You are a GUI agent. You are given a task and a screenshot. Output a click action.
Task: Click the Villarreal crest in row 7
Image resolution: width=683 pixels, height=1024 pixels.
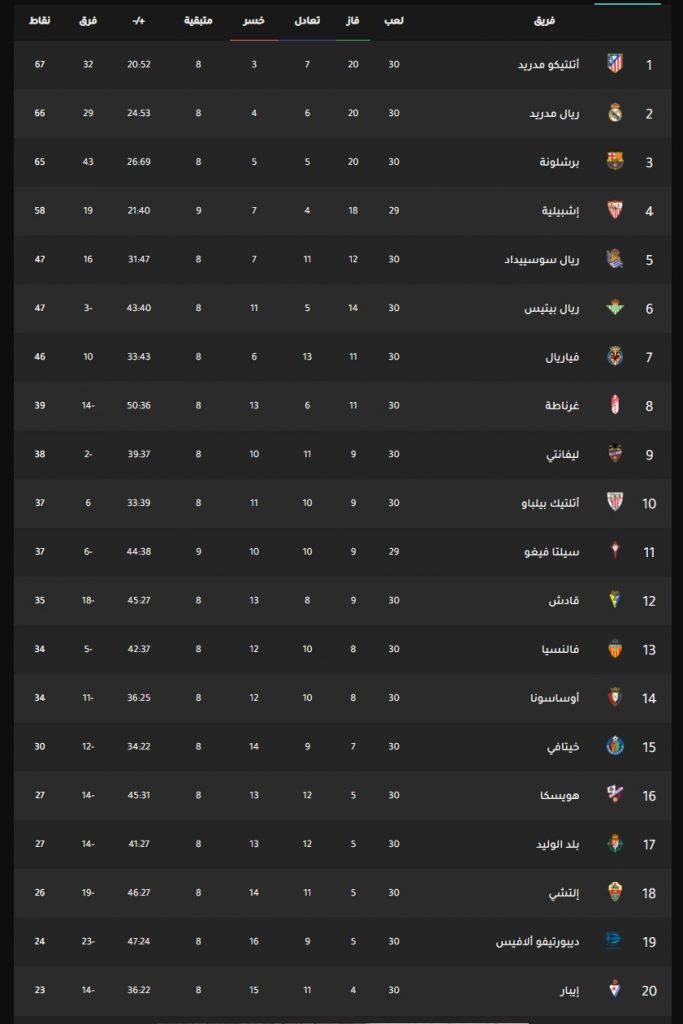click(x=614, y=357)
